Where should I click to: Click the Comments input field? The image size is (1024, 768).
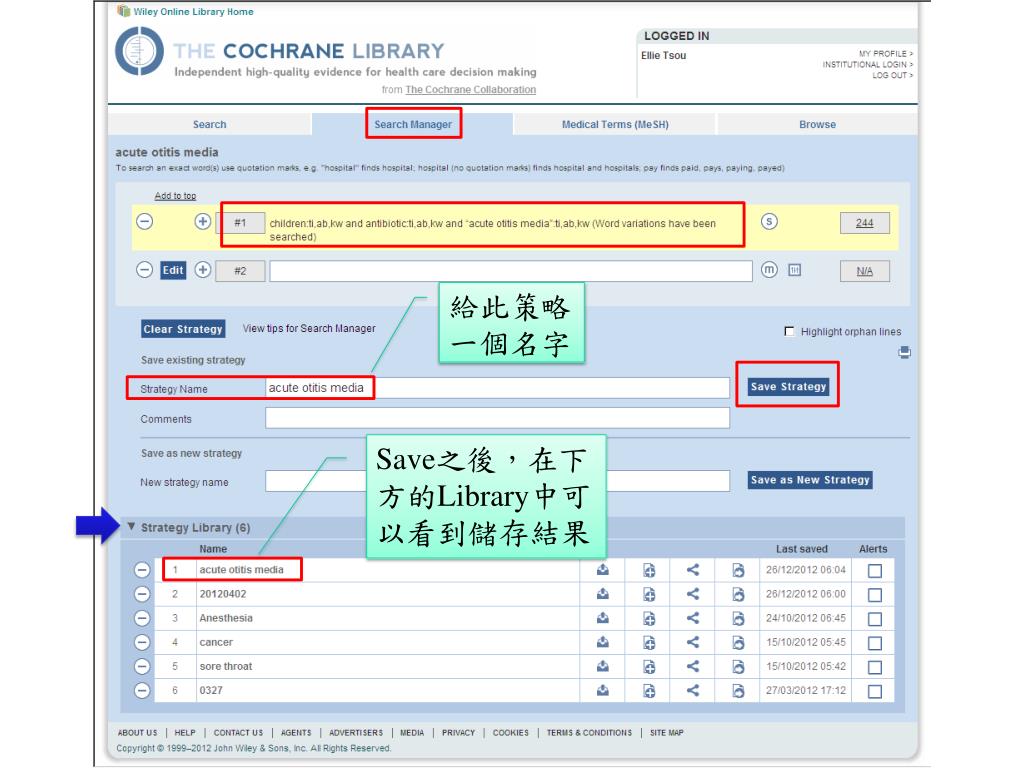(497, 419)
